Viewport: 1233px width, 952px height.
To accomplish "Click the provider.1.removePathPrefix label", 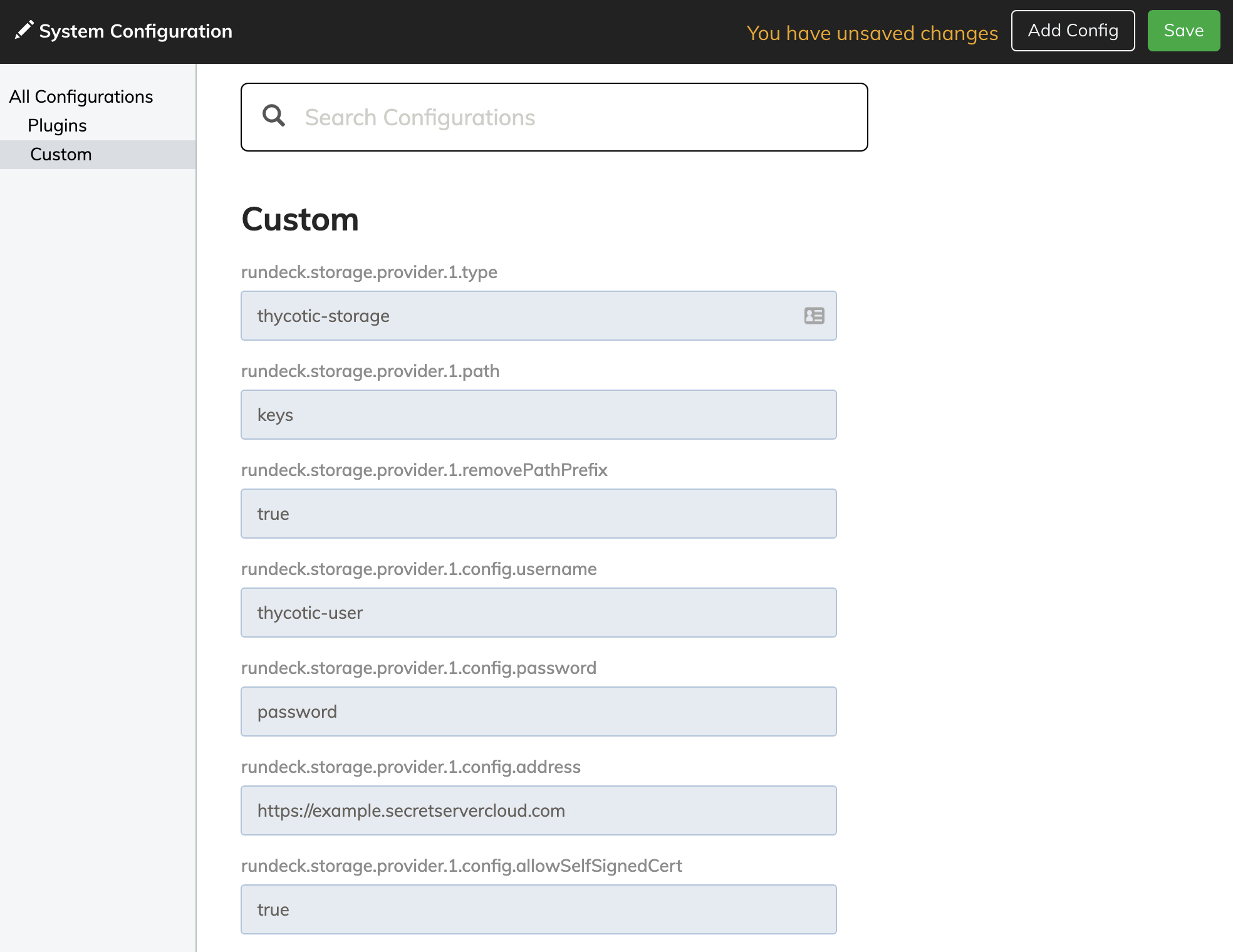I will pyautogui.click(x=424, y=470).
